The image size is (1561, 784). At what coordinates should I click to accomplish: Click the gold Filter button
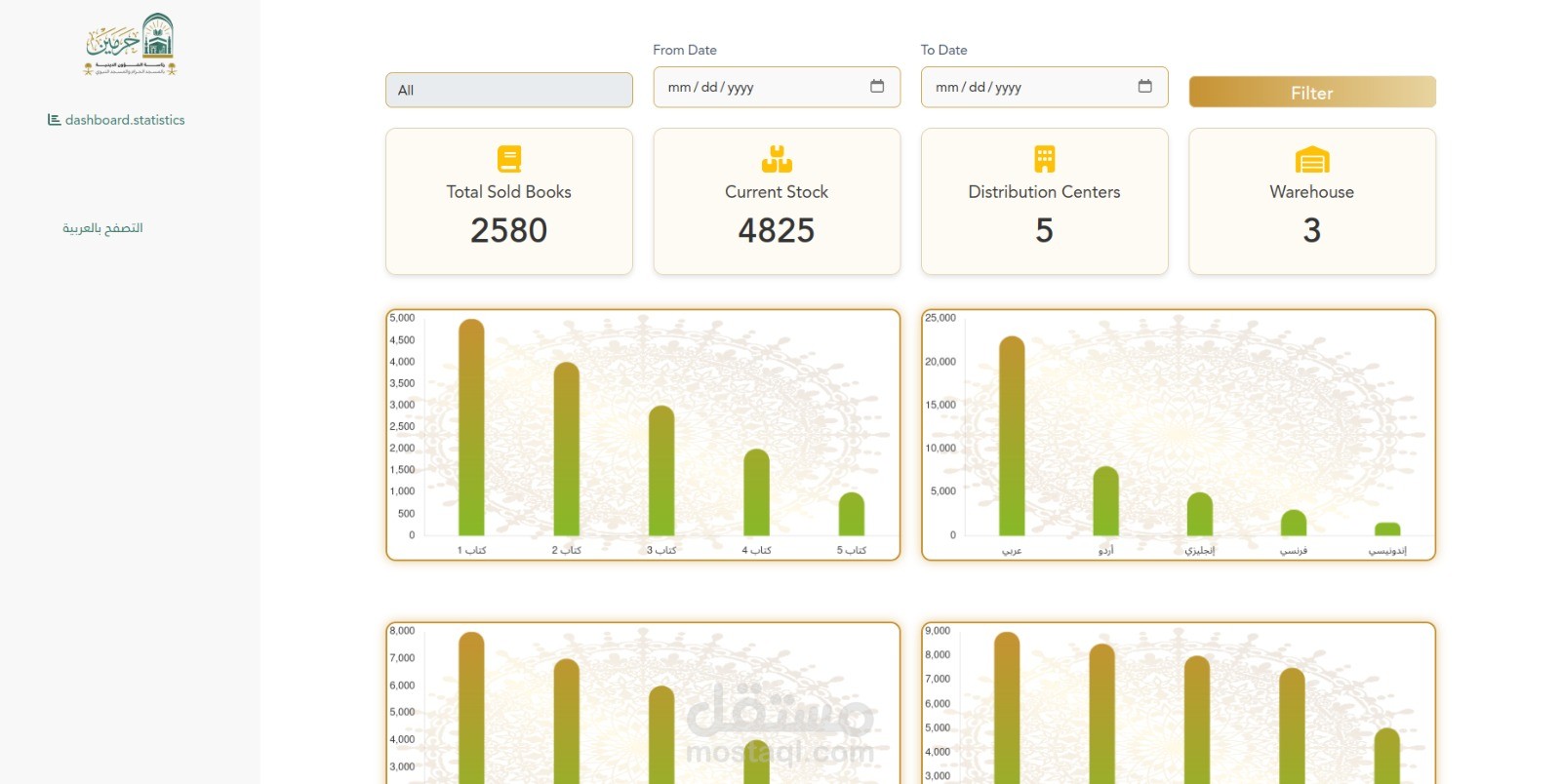(1312, 93)
